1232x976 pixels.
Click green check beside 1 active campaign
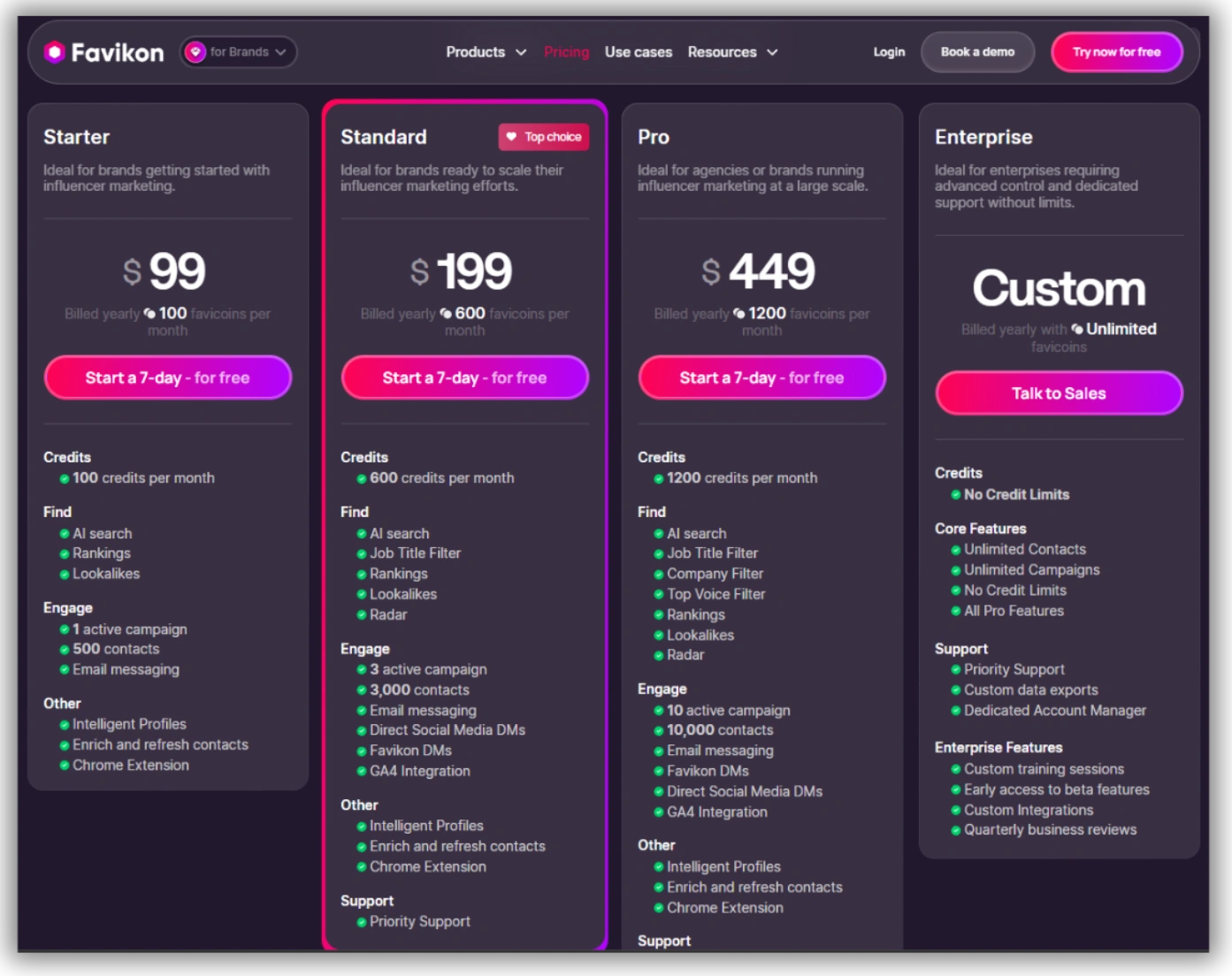click(65, 630)
